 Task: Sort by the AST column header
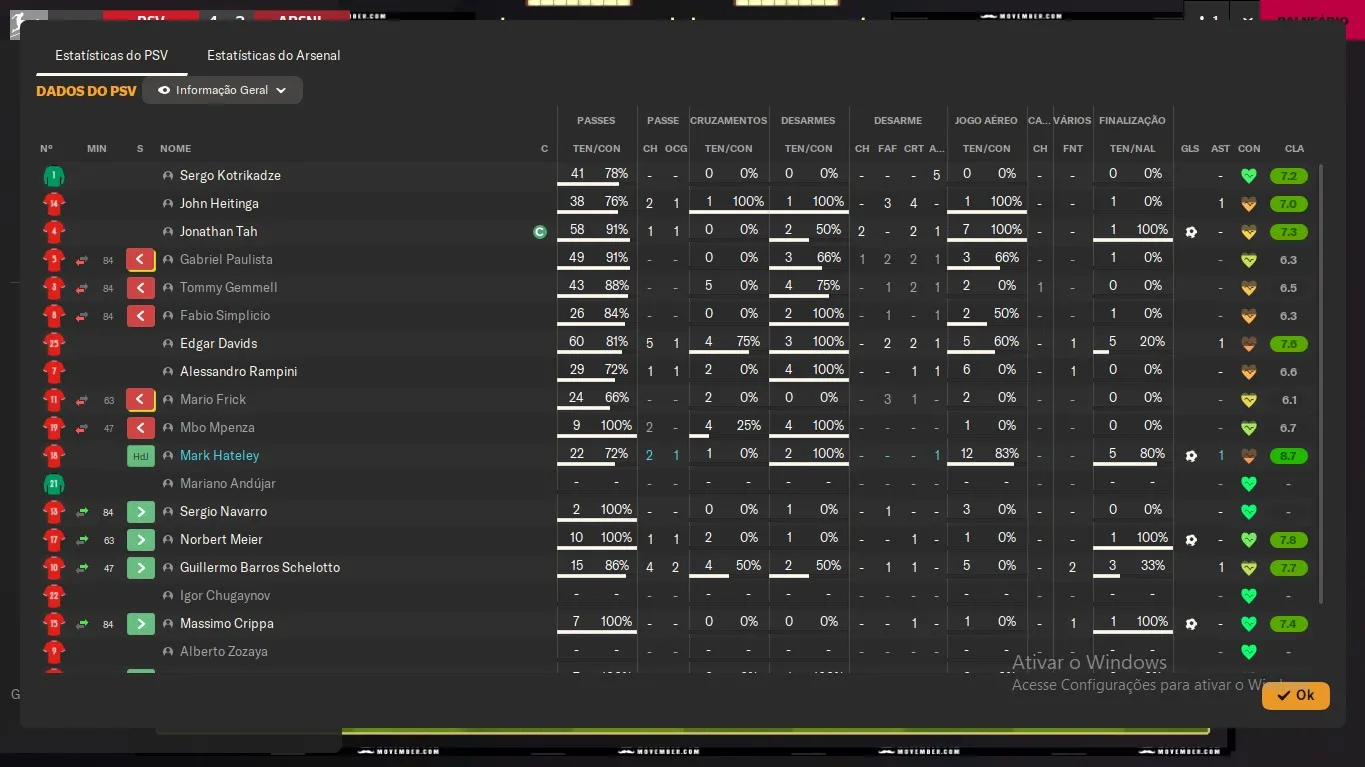pos(1220,149)
